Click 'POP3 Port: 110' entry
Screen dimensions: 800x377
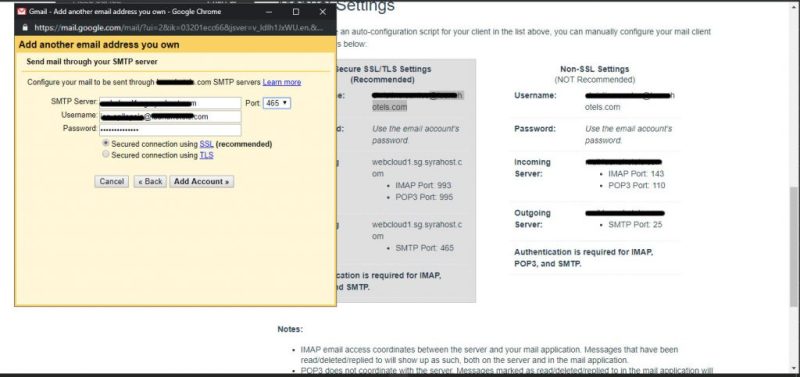click(x=637, y=186)
